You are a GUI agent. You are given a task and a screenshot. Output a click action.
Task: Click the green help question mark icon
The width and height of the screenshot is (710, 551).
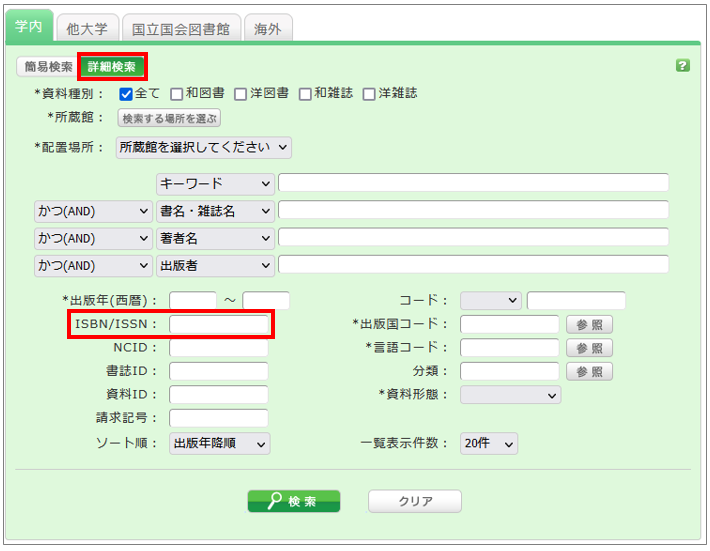point(682,66)
